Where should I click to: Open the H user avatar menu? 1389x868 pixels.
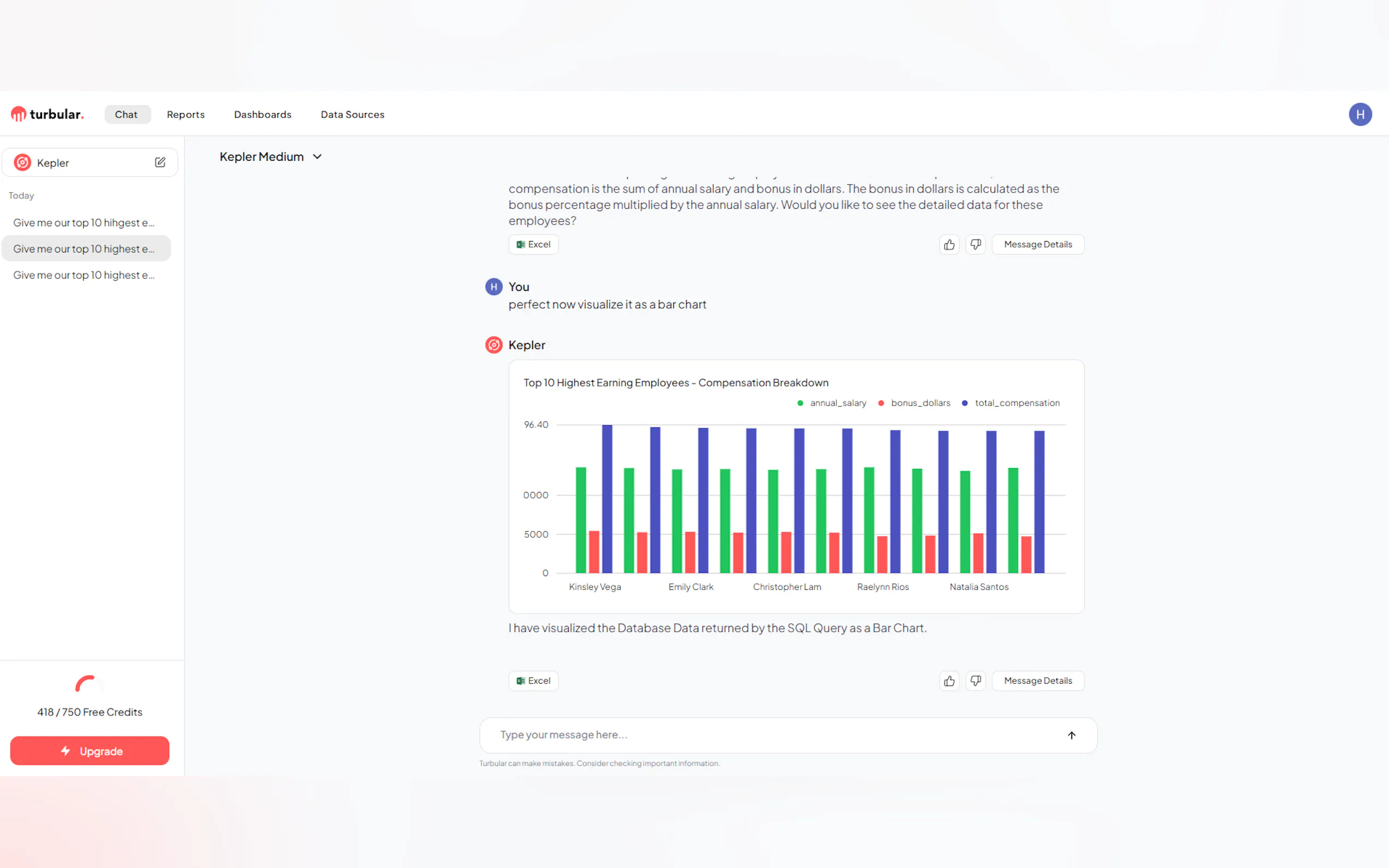(1359, 114)
